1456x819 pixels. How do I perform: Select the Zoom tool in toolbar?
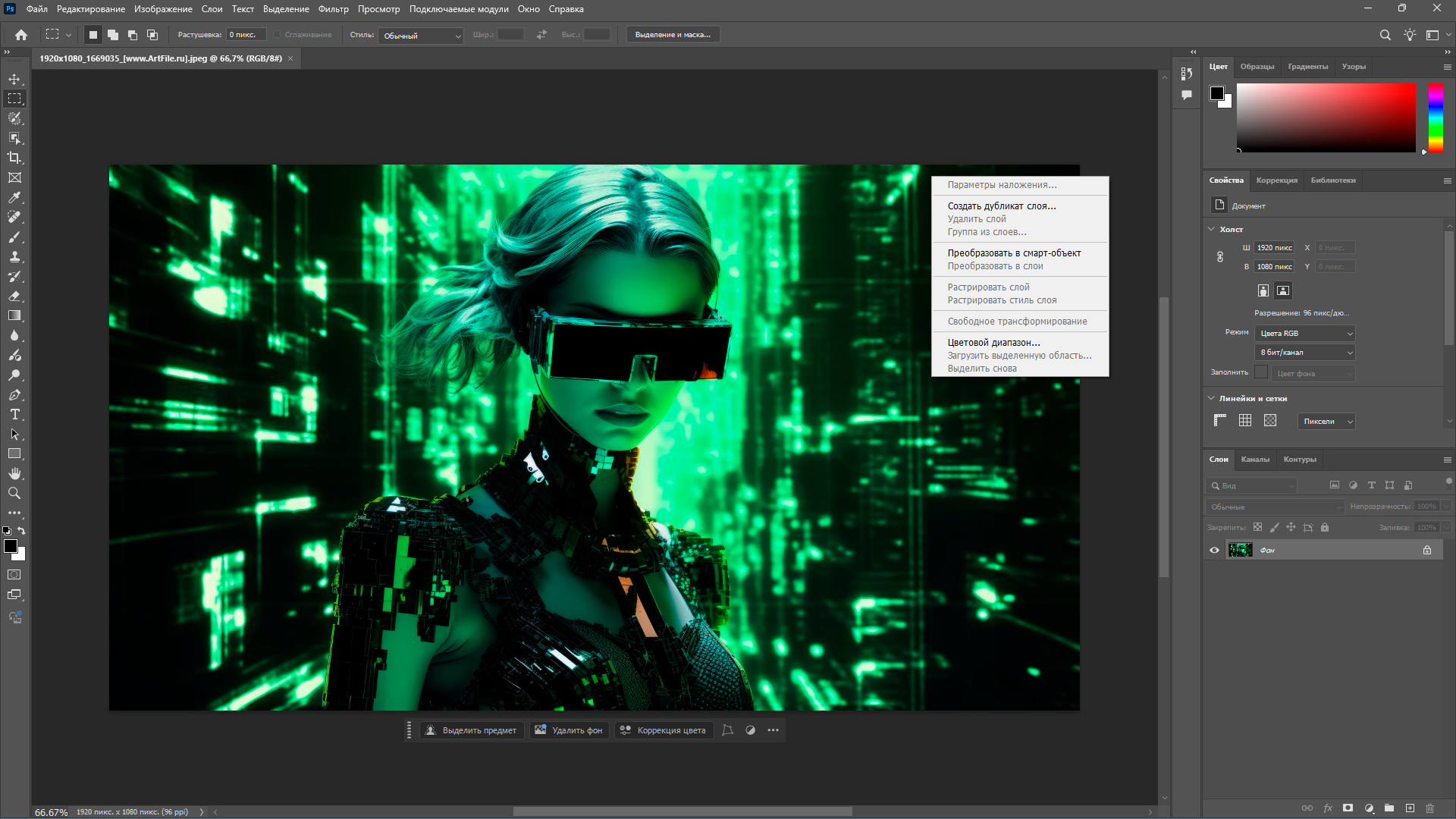click(x=14, y=493)
